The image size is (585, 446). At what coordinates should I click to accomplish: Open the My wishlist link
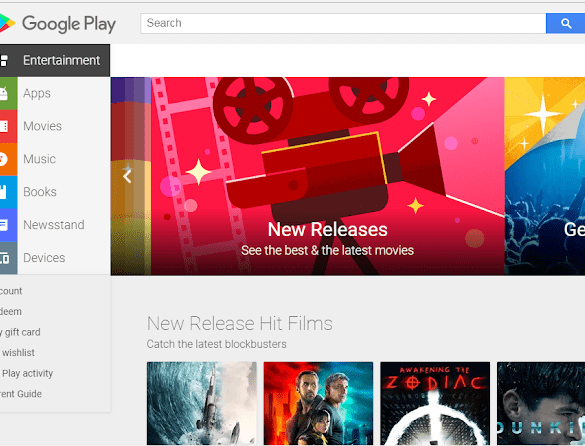pyautogui.click(x=17, y=352)
